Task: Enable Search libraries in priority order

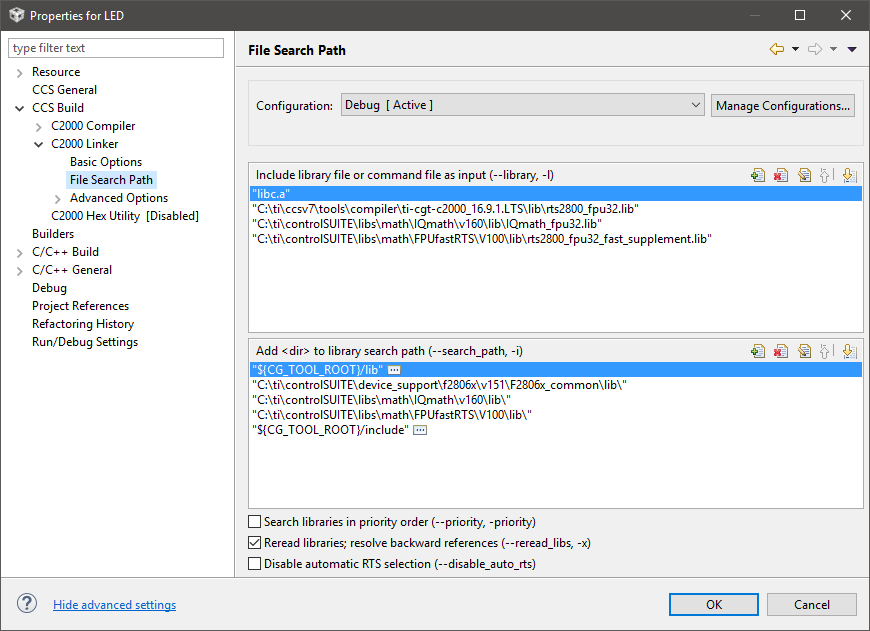Action: click(255, 522)
